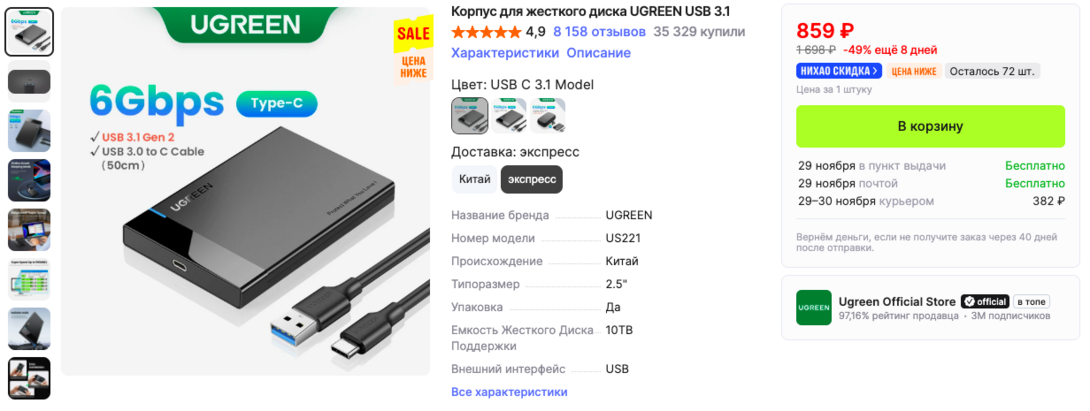Open the 8 158 отзывов reviews link

(x=599, y=32)
